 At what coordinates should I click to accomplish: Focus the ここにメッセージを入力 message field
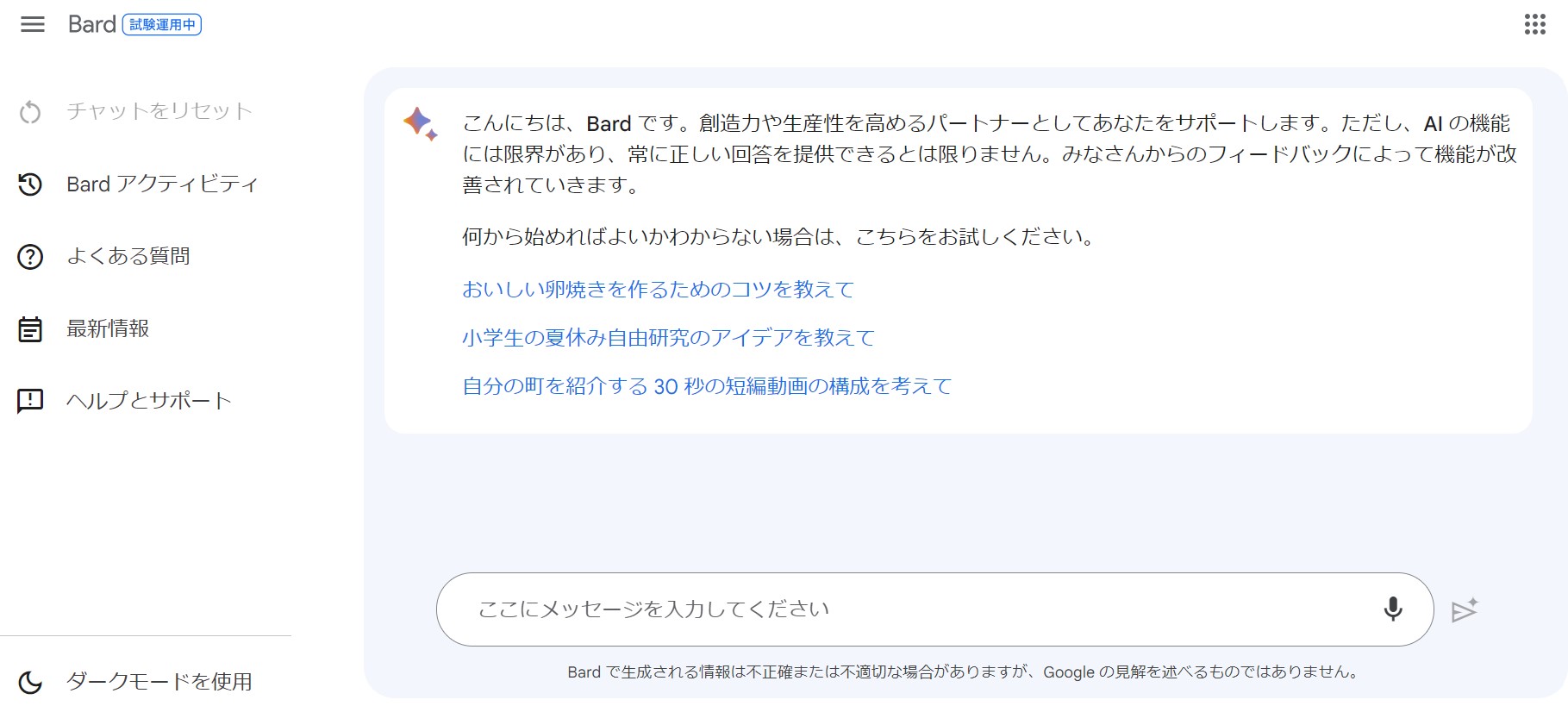point(934,609)
